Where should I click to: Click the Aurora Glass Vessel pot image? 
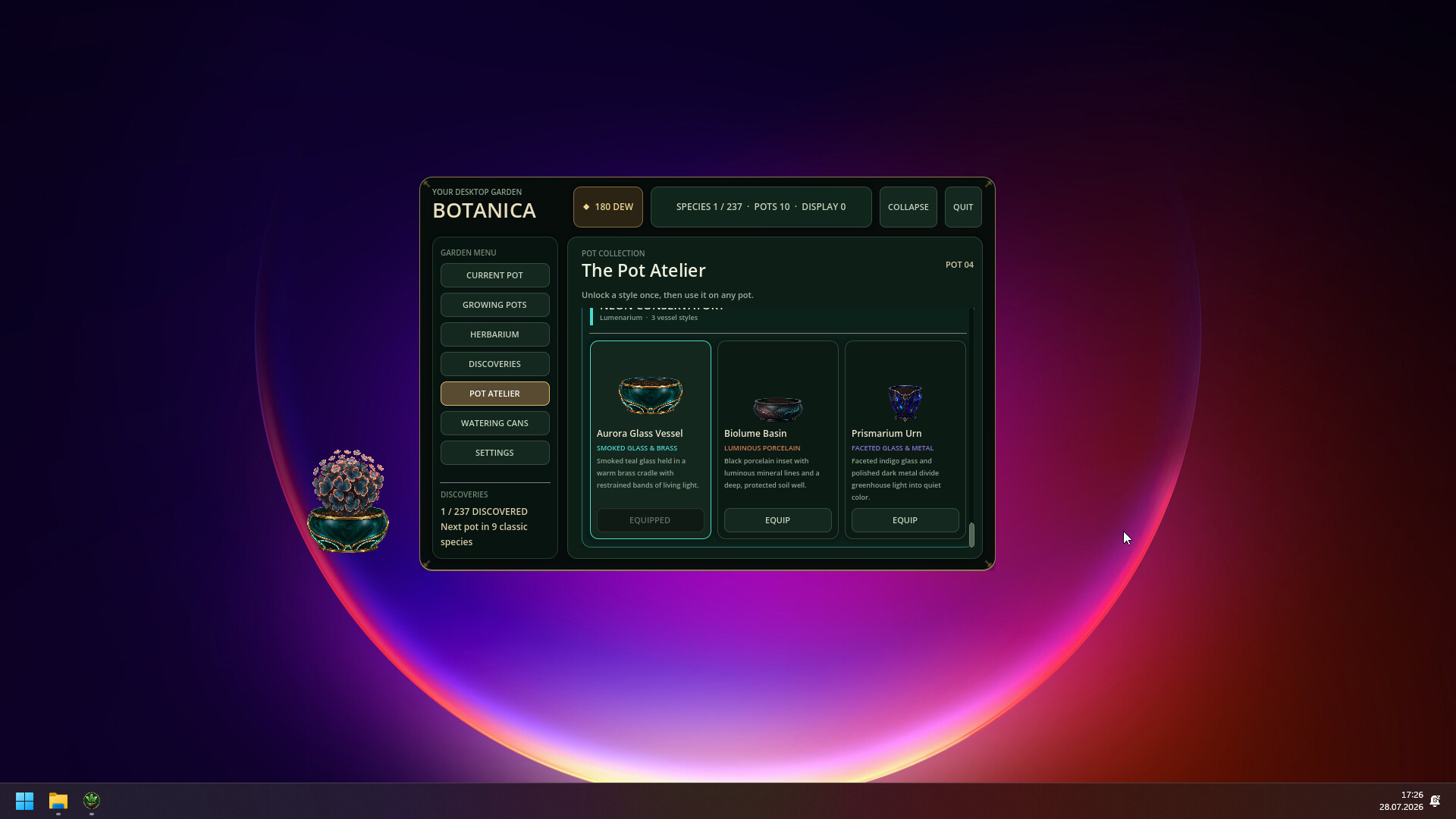pyautogui.click(x=650, y=394)
